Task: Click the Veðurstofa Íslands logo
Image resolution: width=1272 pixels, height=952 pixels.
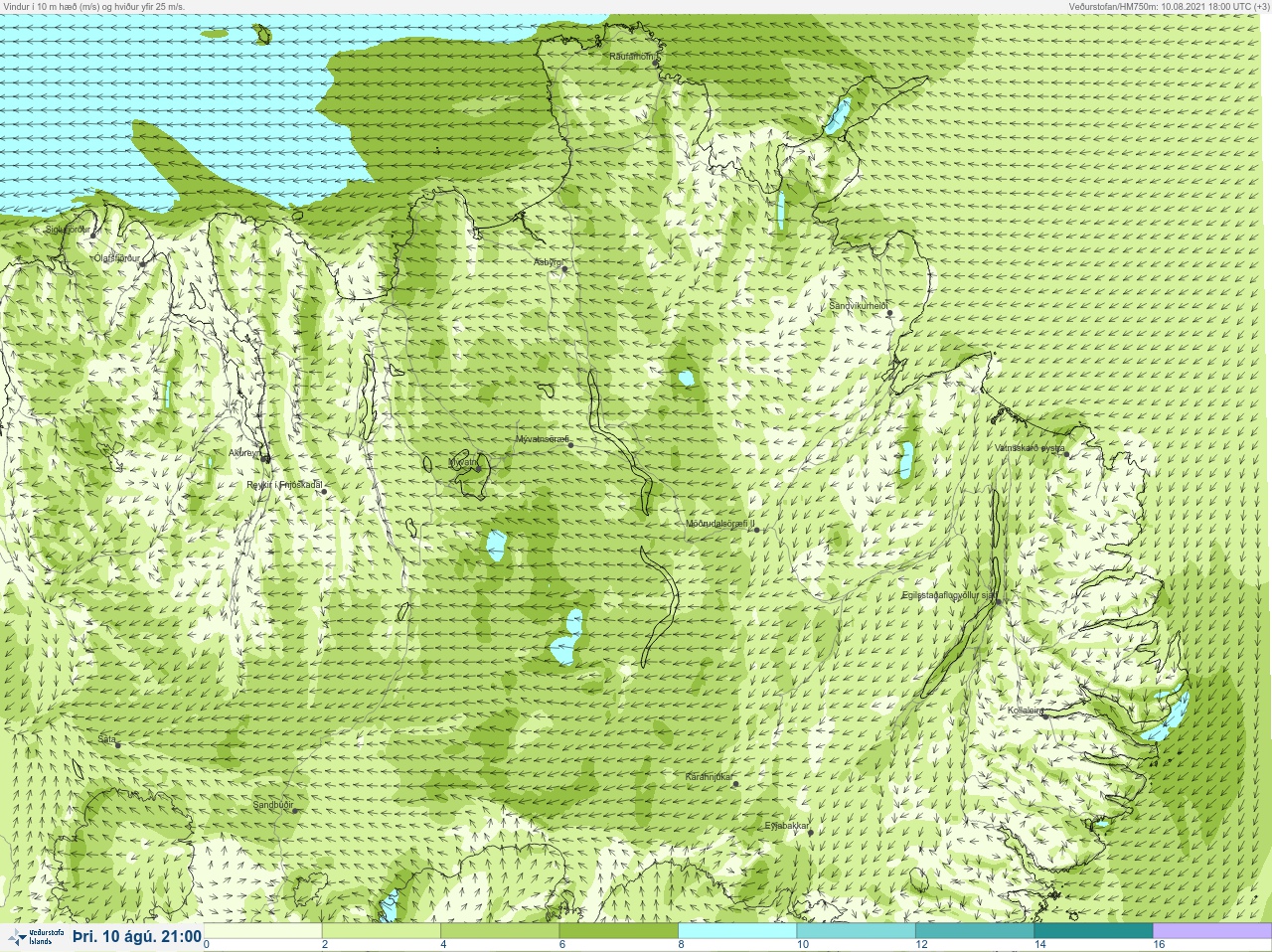Action: pos(36,937)
